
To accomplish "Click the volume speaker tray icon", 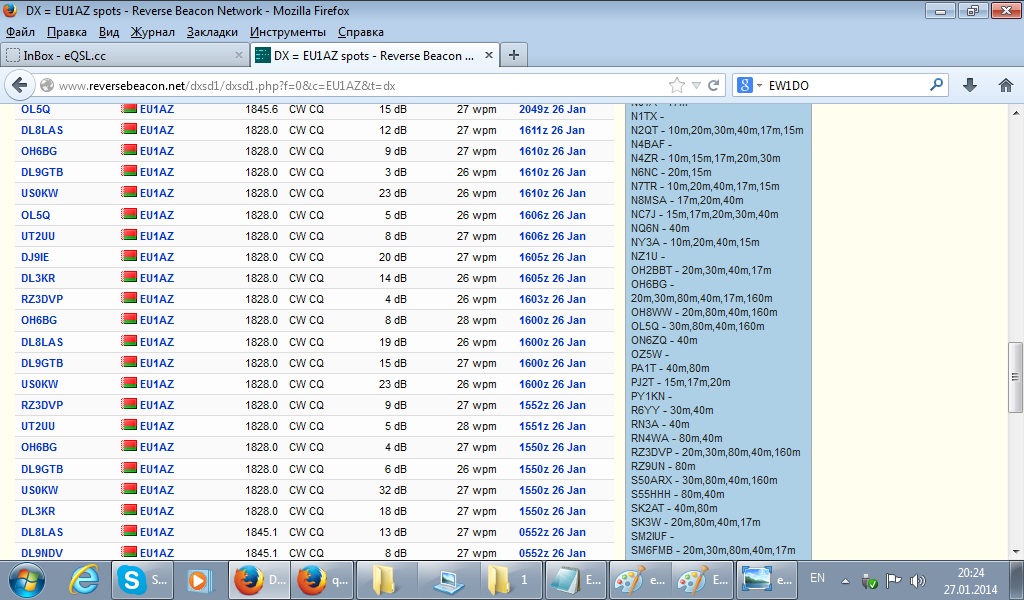I will 918,580.
